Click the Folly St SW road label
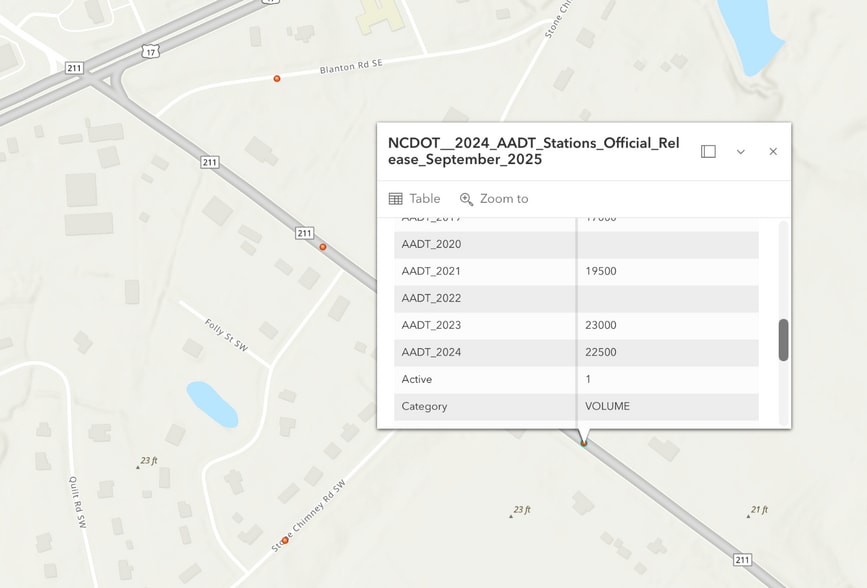The height and width of the screenshot is (588, 867). [x=226, y=335]
